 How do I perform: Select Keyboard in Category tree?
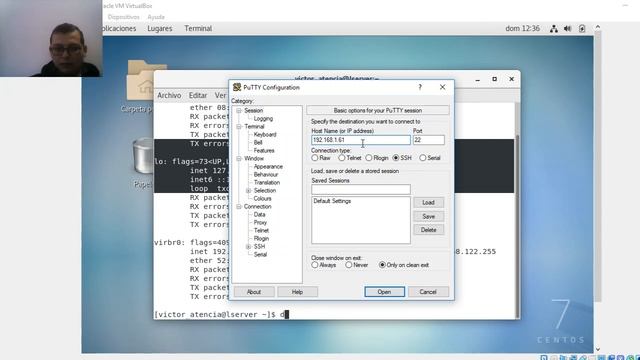tap(265, 135)
